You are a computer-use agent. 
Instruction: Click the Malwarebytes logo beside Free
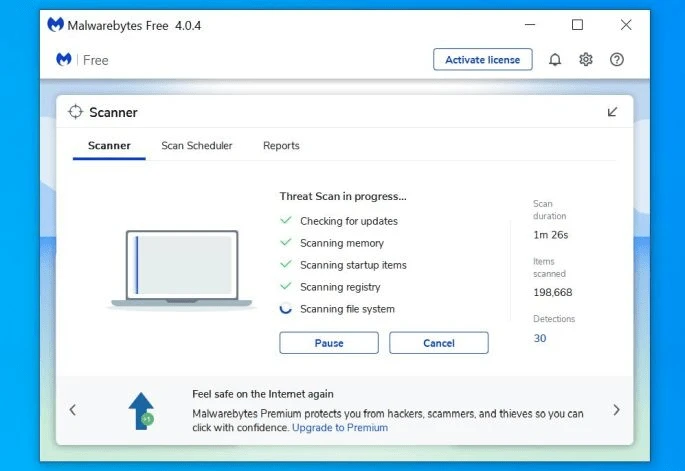point(64,59)
